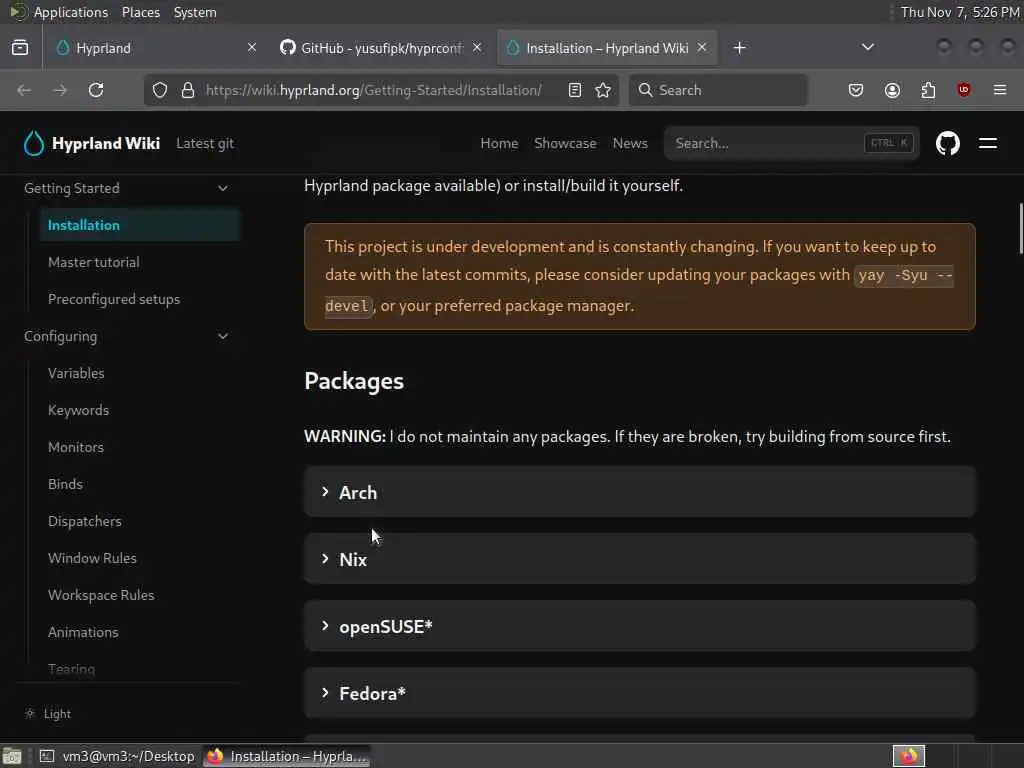Open the Variables page
Viewport: 1024px width, 768px height.
76,373
